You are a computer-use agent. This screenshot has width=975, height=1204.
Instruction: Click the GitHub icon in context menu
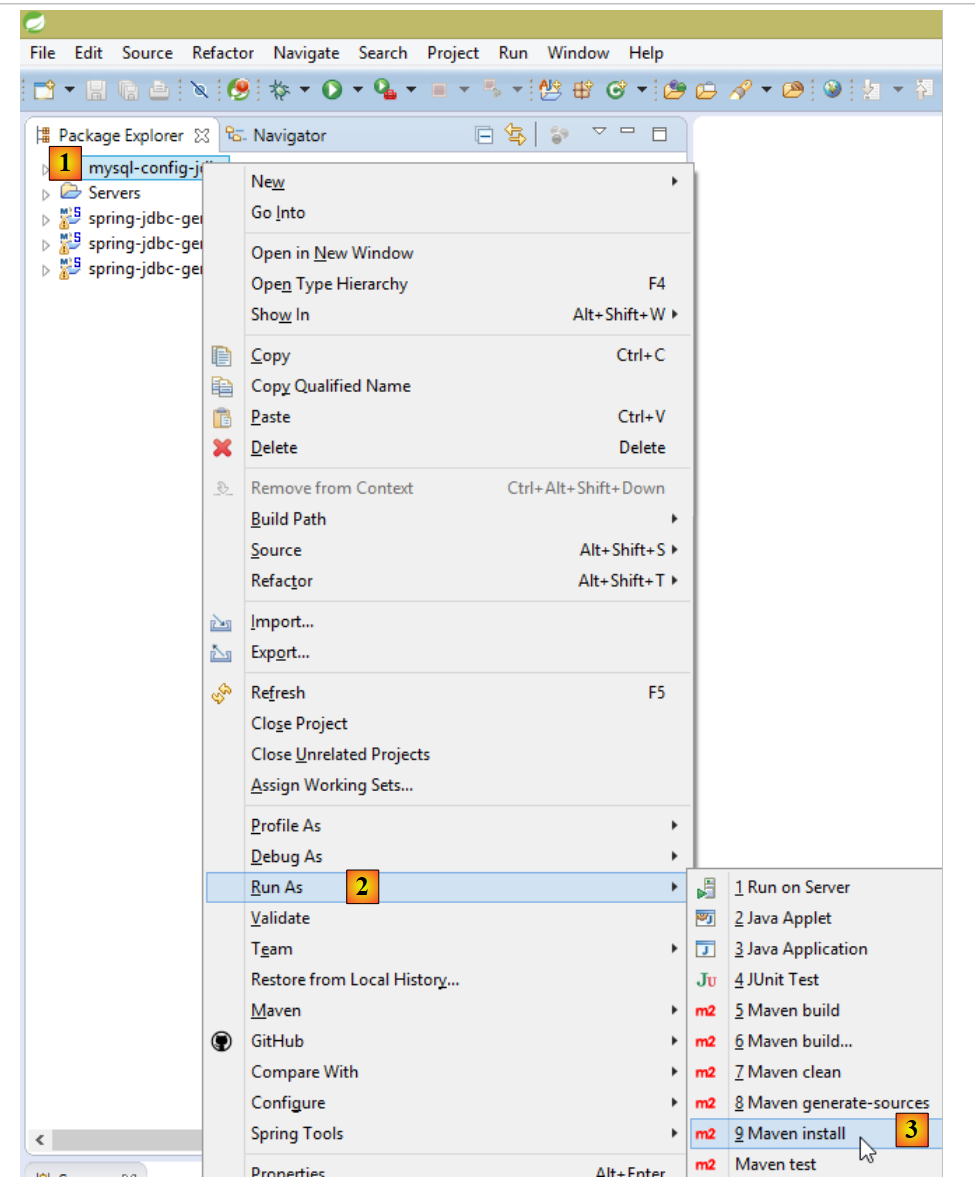pyautogui.click(x=222, y=1041)
